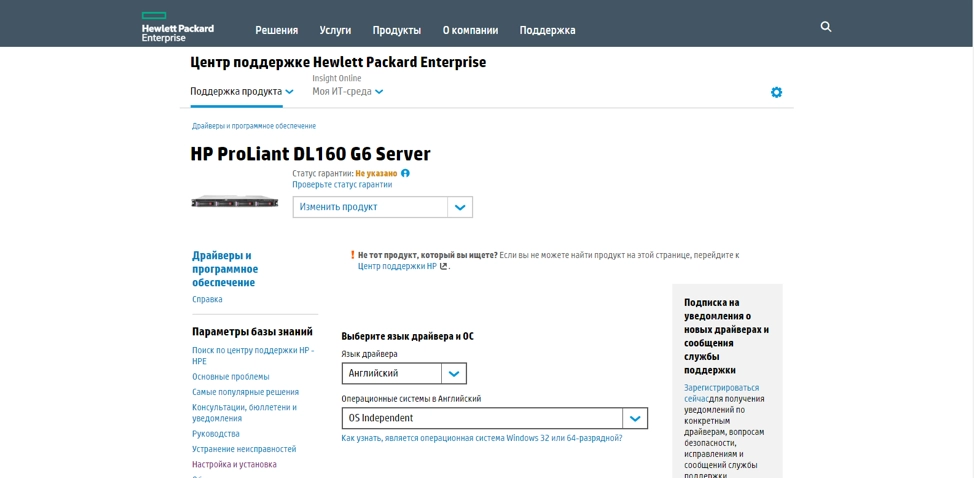The height and width of the screenshot is (478, 974).
Task: Click the Проверьте статус гарантии link
Action: (x=342, y=185)
